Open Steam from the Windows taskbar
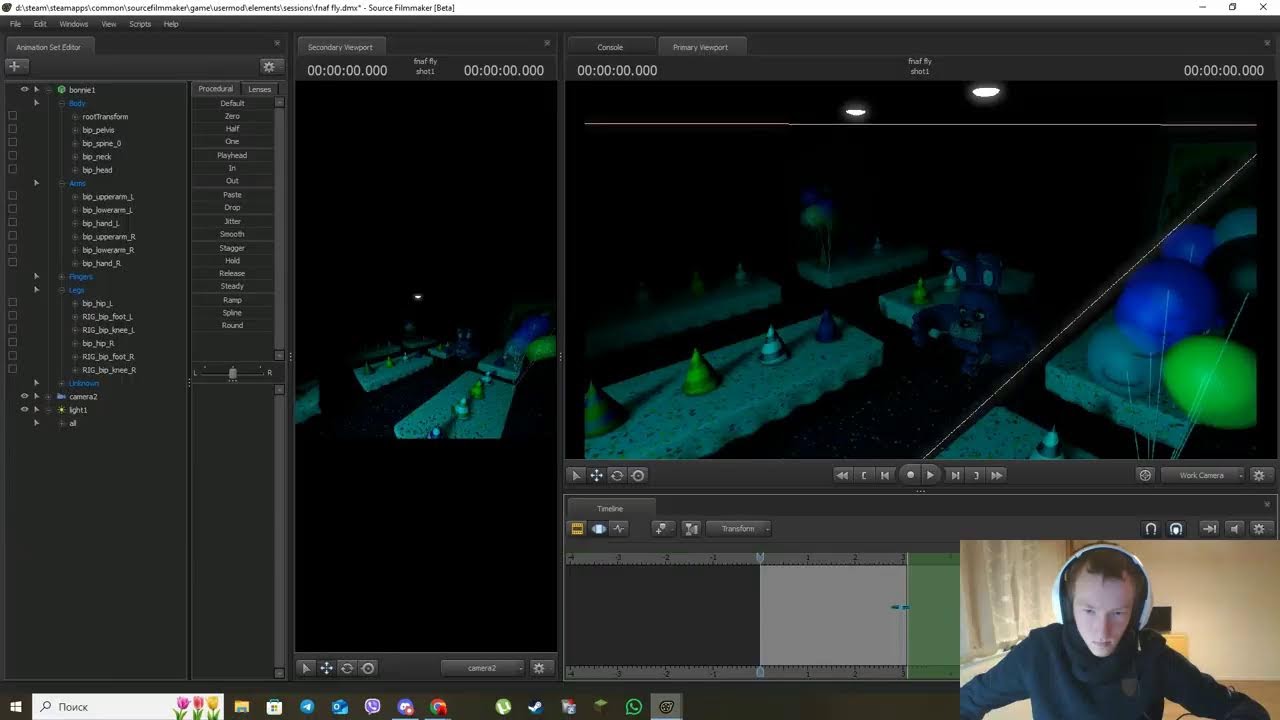The image size is (1280, 720). (535, 707)
